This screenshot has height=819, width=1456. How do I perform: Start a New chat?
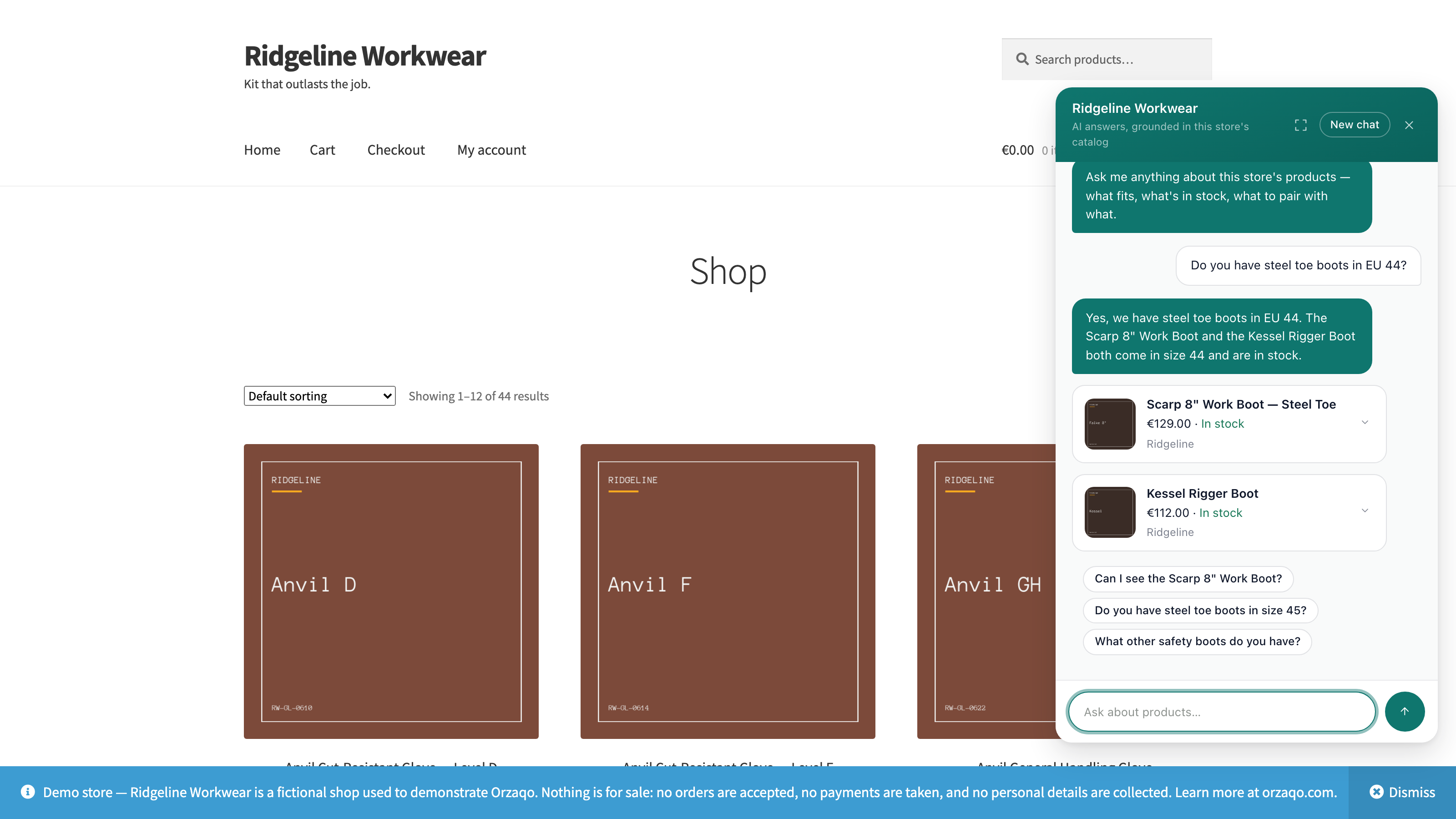coord(1354,124)
